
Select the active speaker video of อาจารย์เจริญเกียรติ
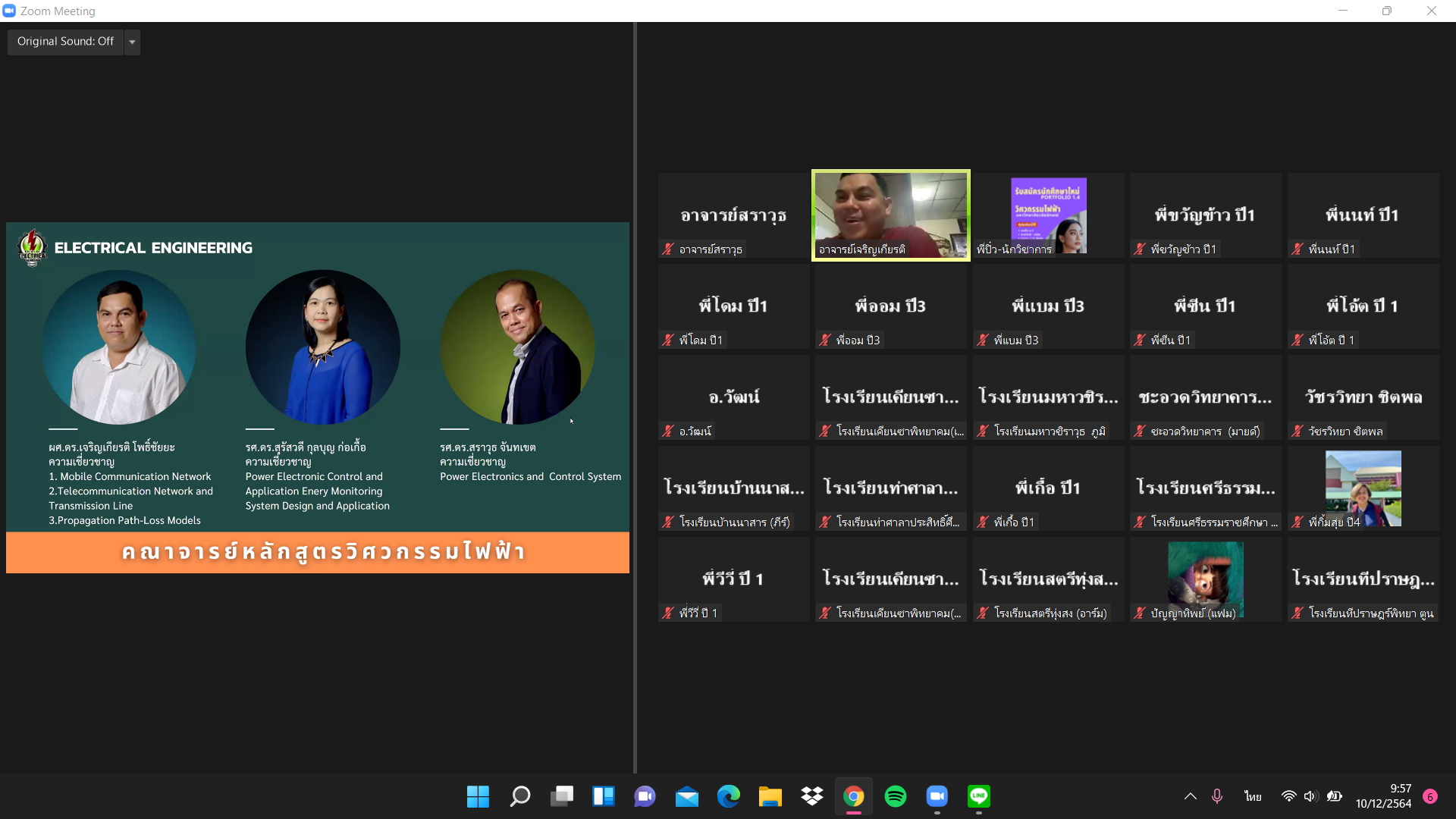[891, 215]
